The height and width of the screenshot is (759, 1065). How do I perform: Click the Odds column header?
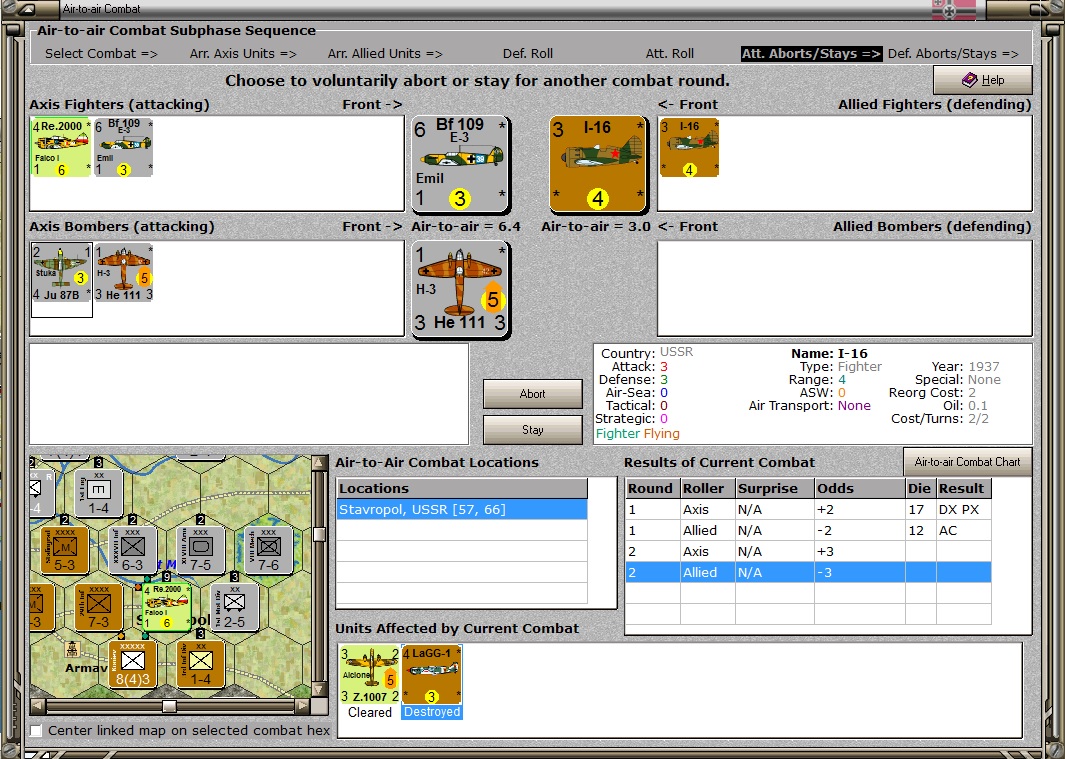pos(859,488)
